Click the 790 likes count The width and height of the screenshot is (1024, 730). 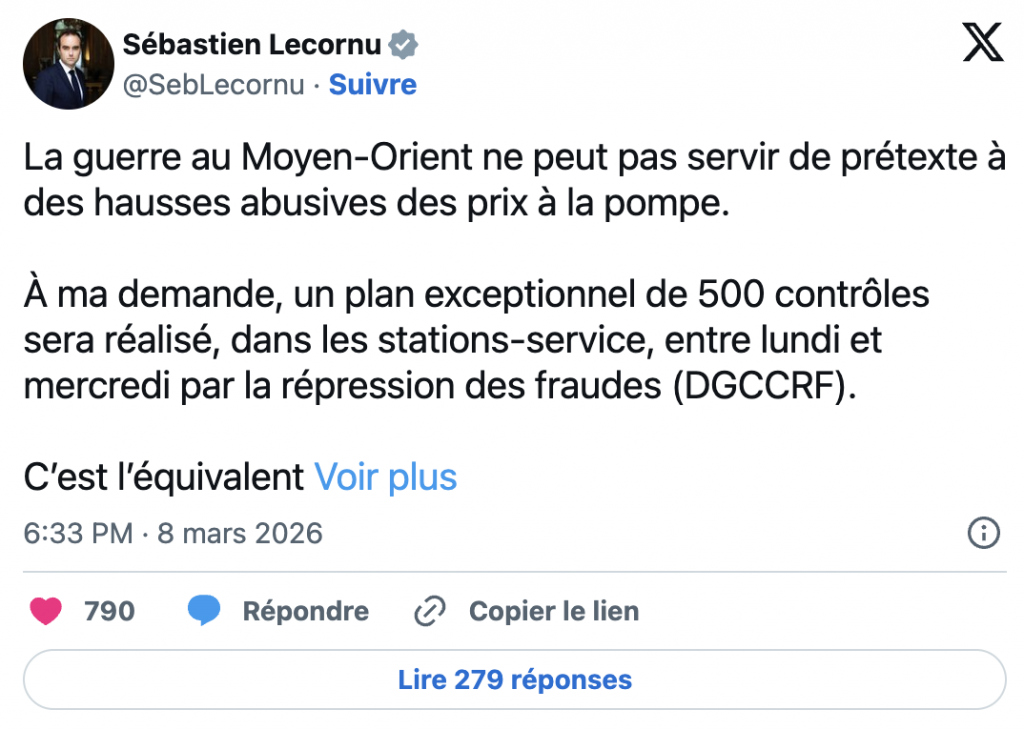pos(110,611)
